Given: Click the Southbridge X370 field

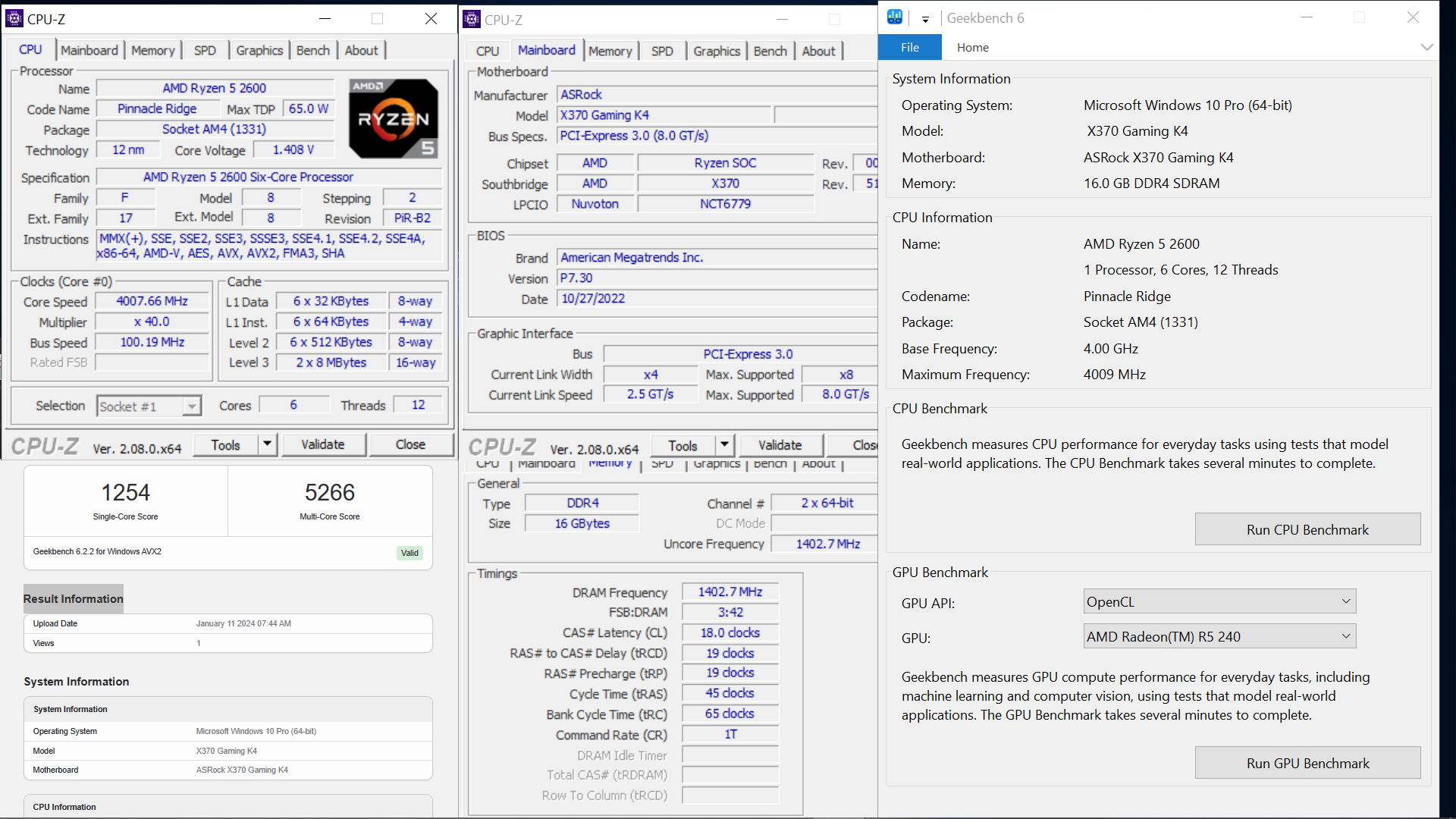Looking at the screenshot, I should (725, 184).
